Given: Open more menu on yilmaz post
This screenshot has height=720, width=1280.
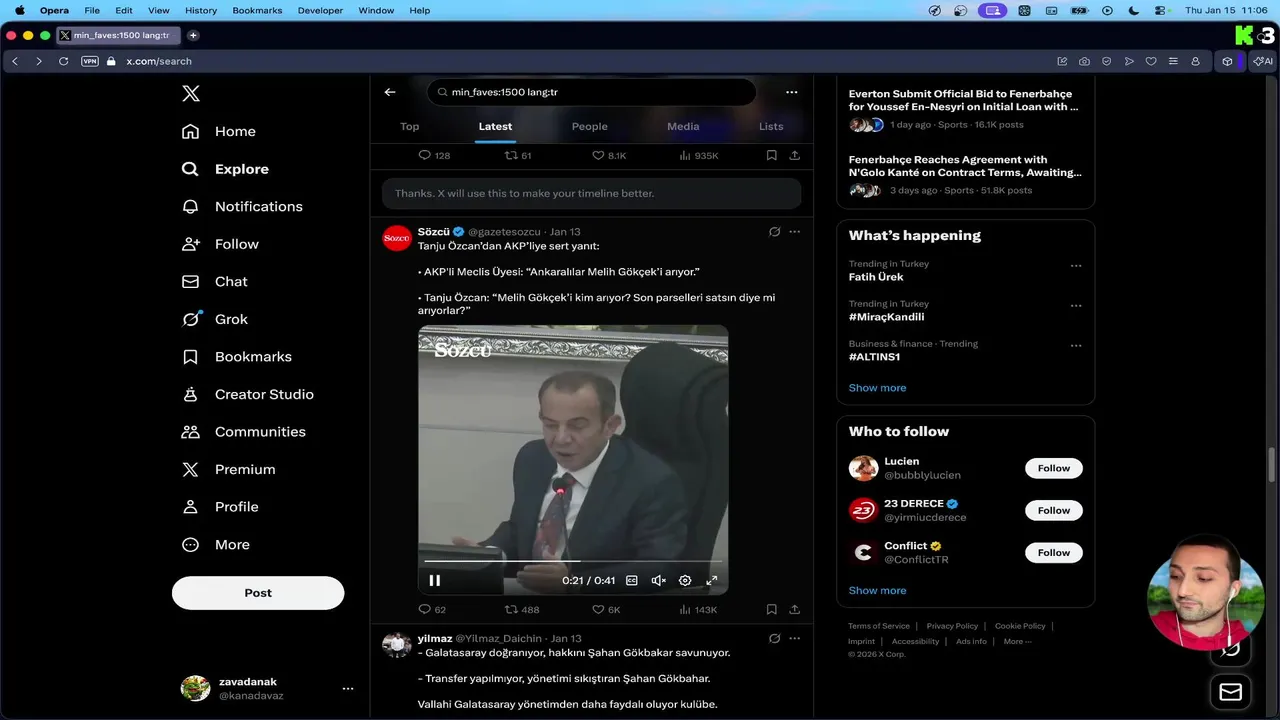Looking at the screenshot, I should 795,638.
